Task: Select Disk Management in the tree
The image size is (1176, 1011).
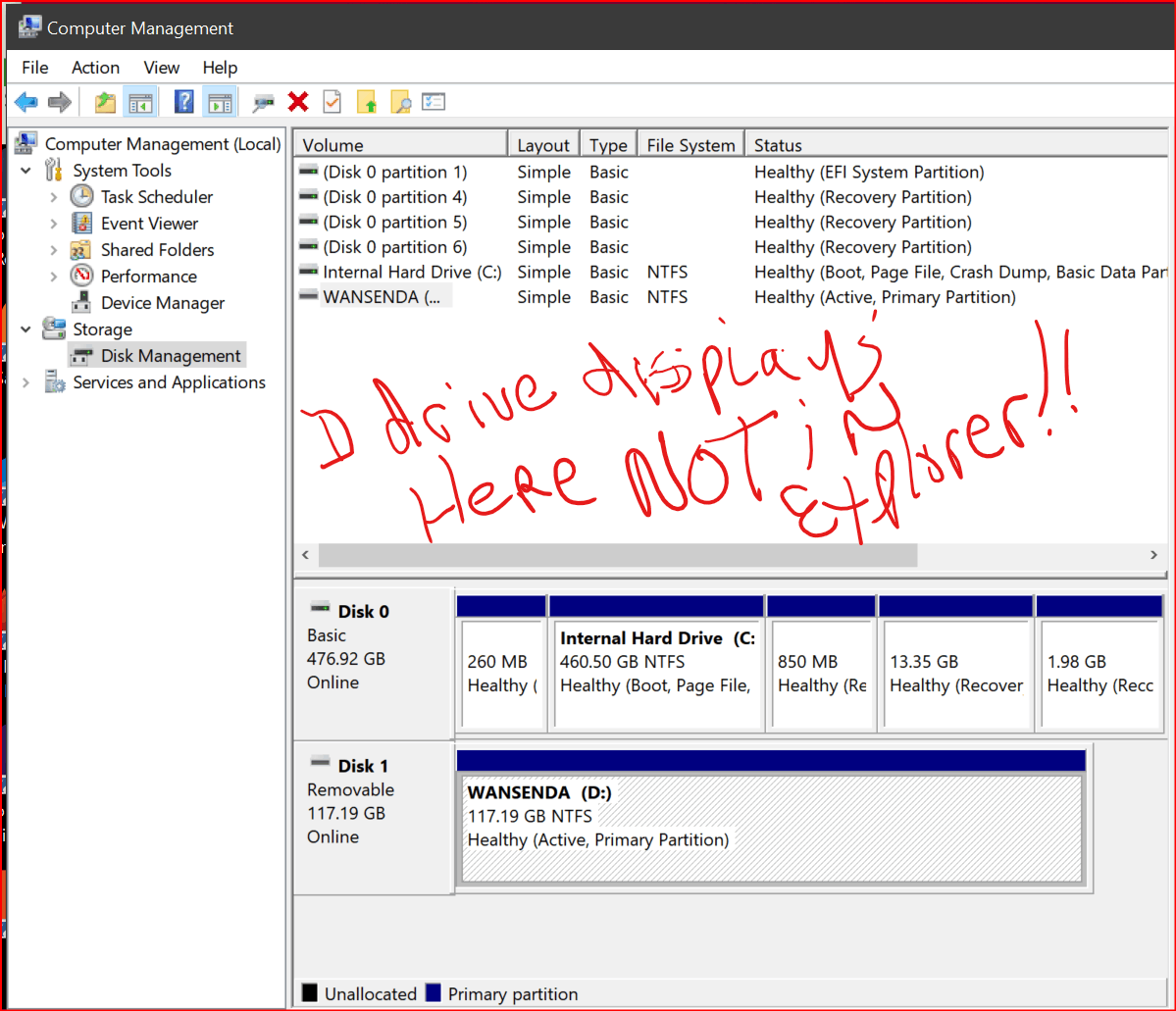Action: [x=158, y=356]
